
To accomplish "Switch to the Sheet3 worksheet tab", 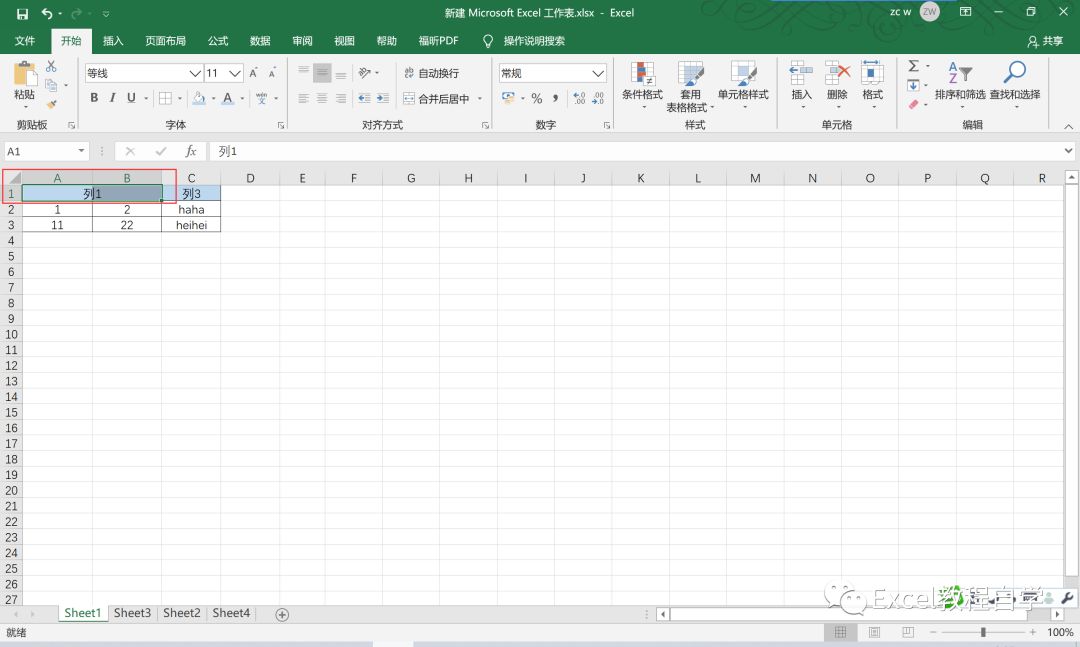I will point(132,613).
